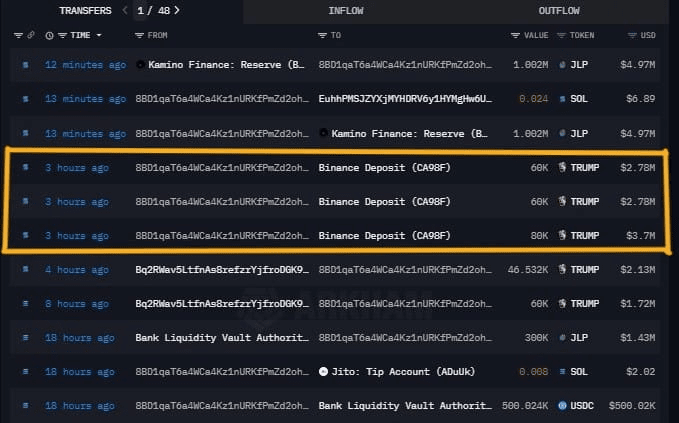Open the TIME column filter icon
The width and height of the screenshot is (679, 423).
pyautogui.click(x=62, y=36)
